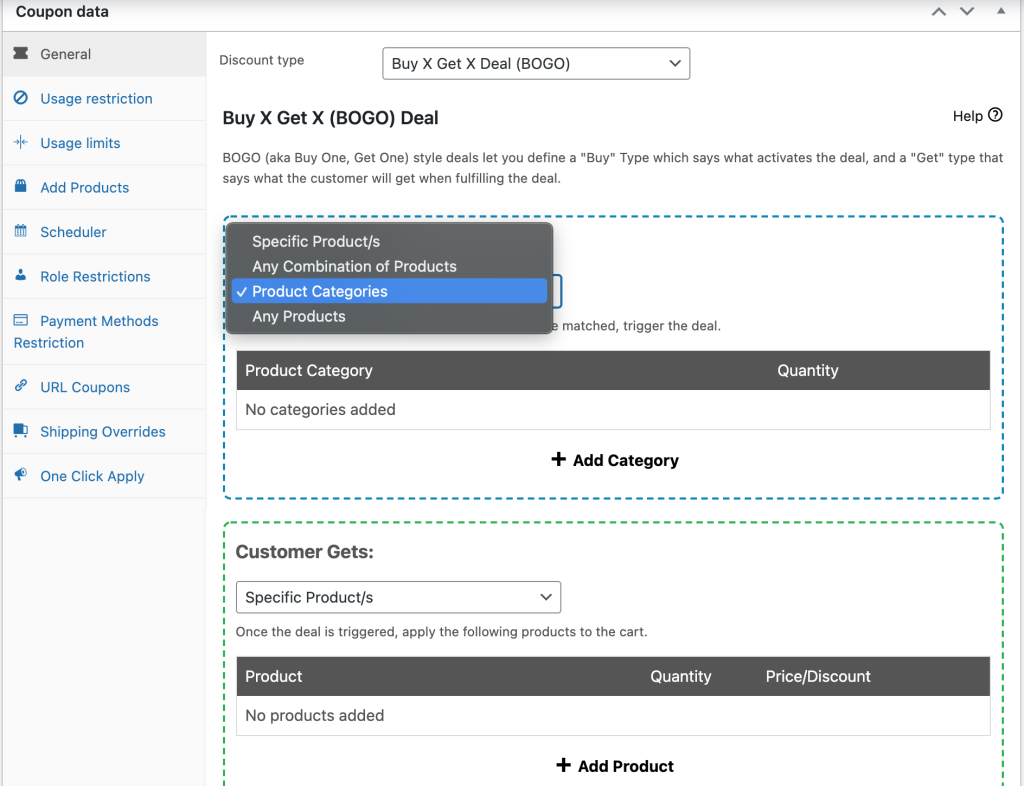Click the Role Restrictions person icon

(21, 275)
